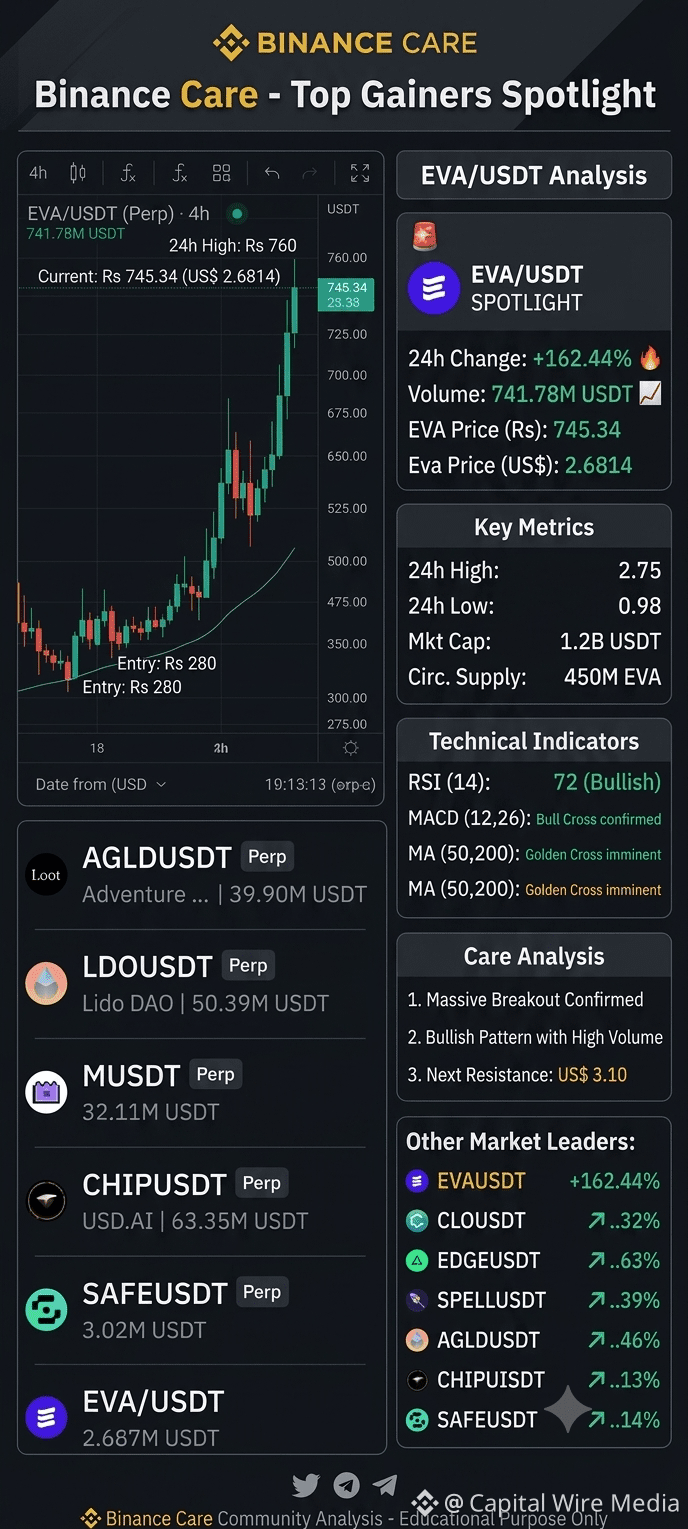
Task: Click the Care Analysis section header
Action: coord(534,956)
